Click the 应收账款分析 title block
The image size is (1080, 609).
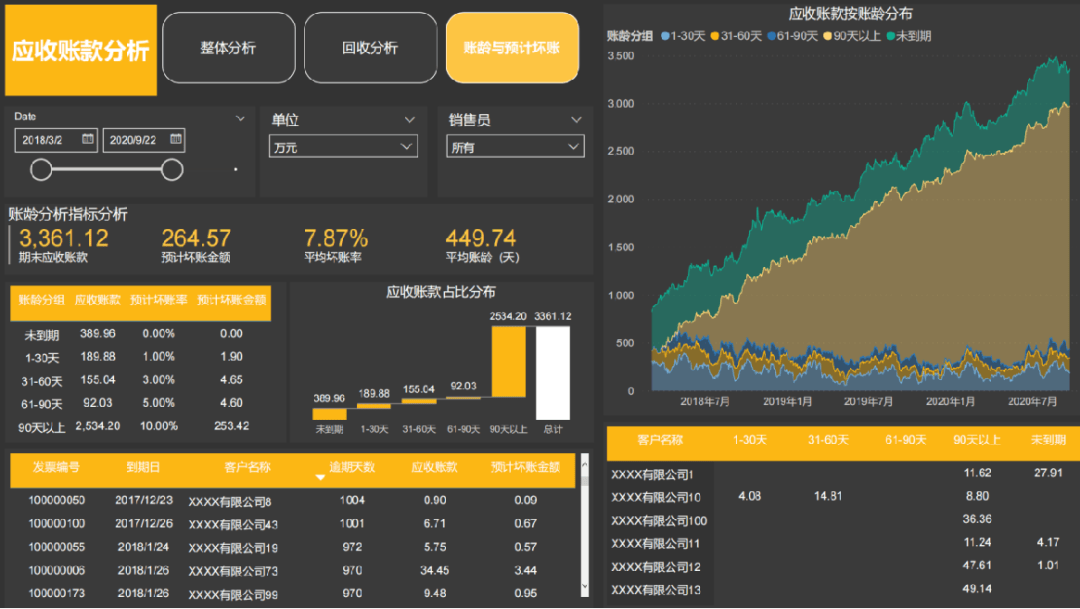click(80, 50)
